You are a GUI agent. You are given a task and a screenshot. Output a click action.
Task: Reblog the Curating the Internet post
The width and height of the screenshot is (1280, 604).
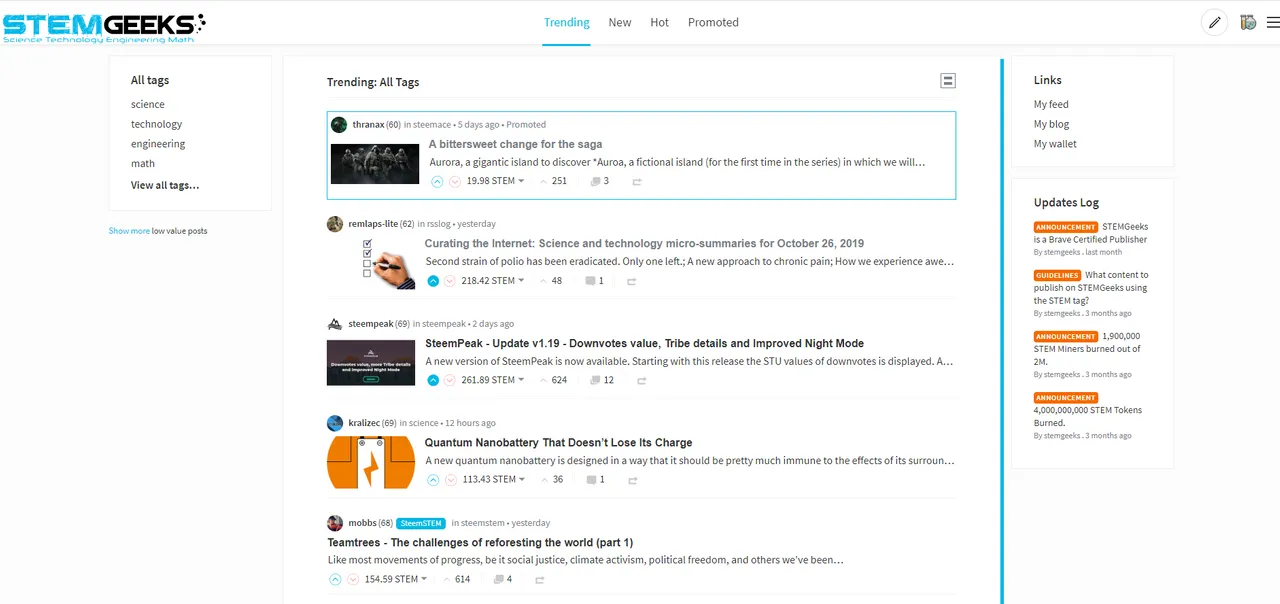coord(631,281)
